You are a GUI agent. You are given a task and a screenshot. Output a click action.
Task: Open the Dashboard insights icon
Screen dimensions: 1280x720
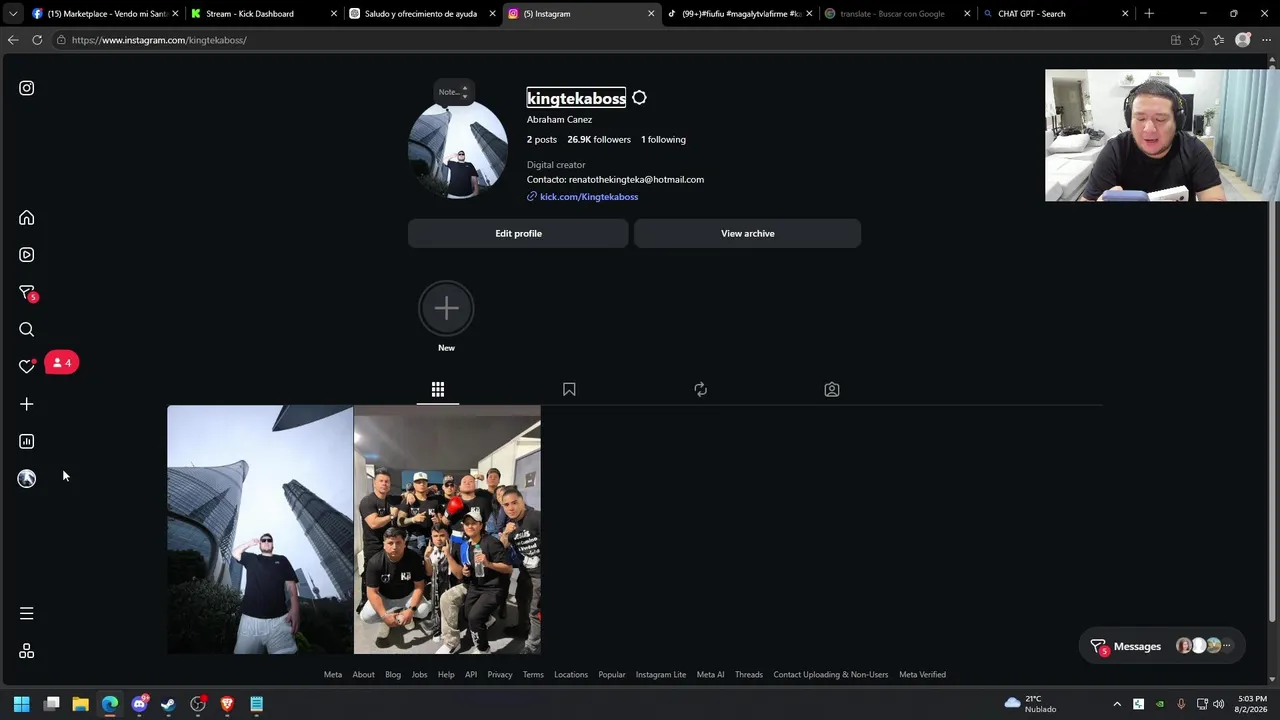coord(27,441)
